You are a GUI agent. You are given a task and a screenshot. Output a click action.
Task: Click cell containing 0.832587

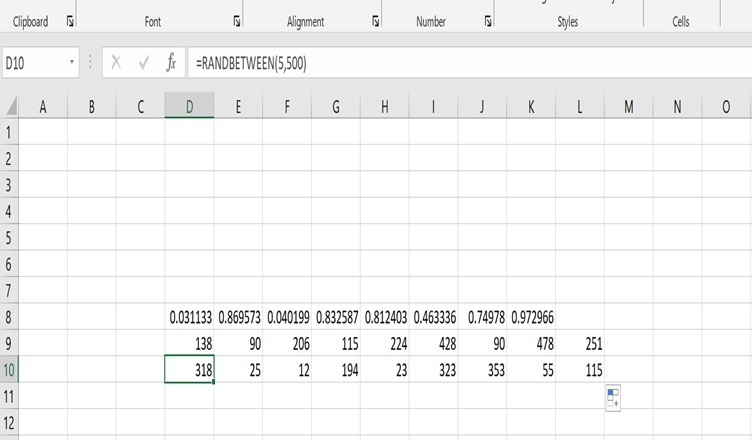click(336, 317)
